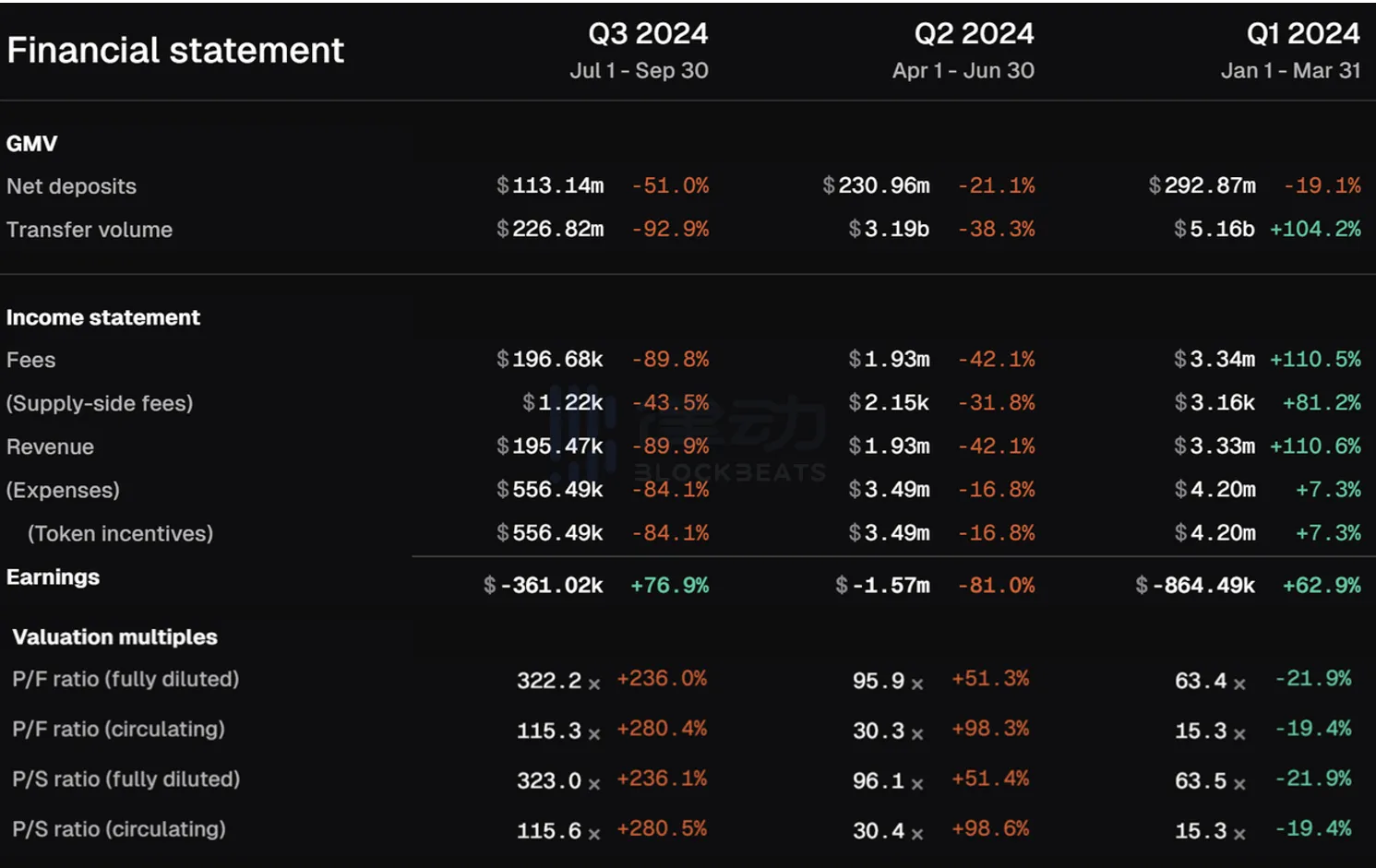Click the (Supply-side fees) row label
The image size is (1376, 868).
(100, 403)
